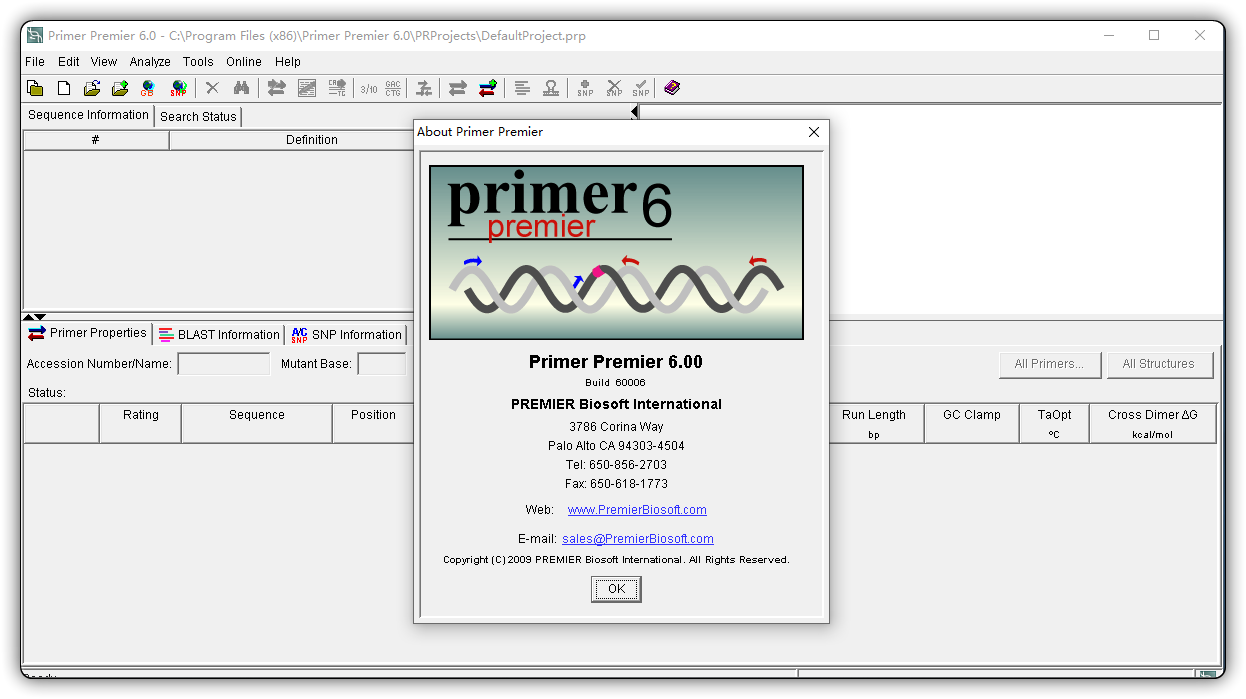The image size is (1246, 699).
Task: Open the Help menu
Action: pyautogui.click(x=288, y=62)
